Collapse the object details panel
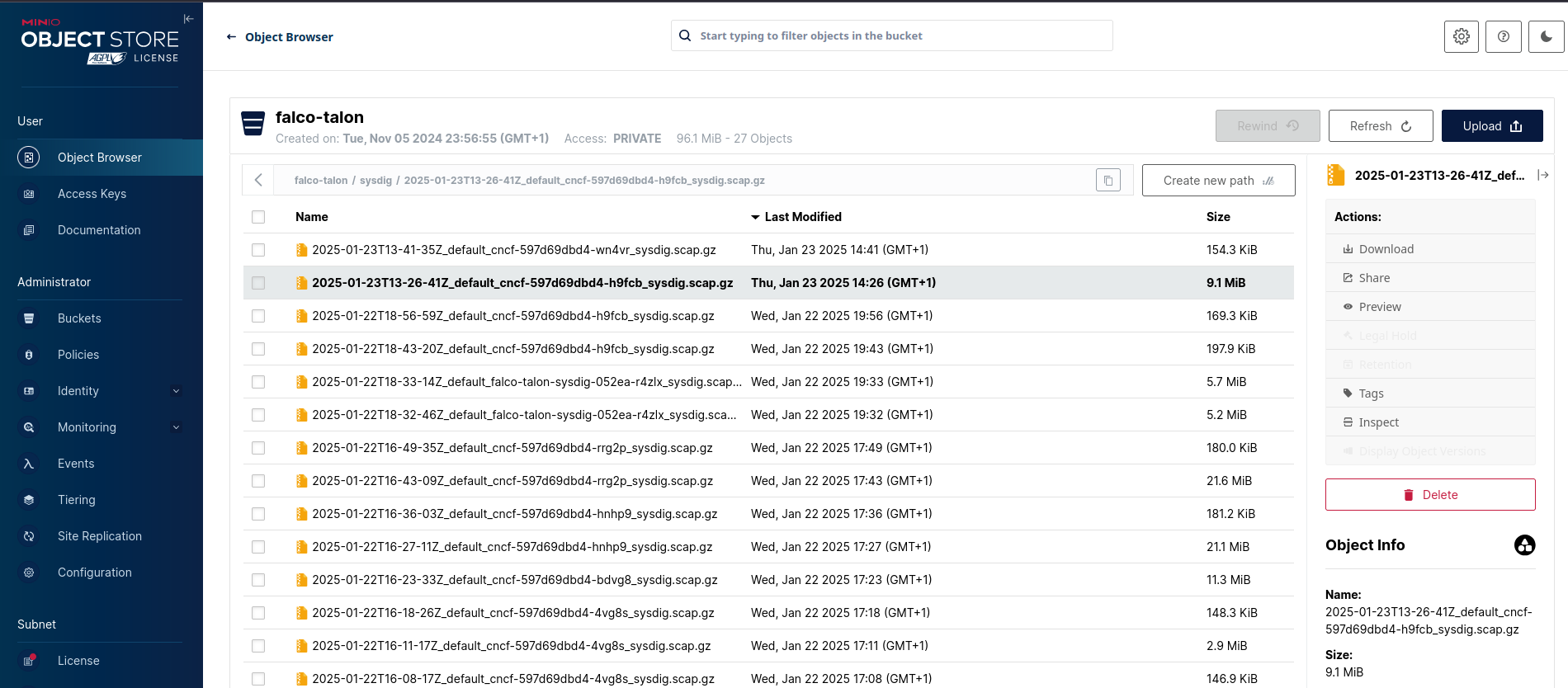The width and height of the screenshot is (1568, 688). click(1542, 175)
